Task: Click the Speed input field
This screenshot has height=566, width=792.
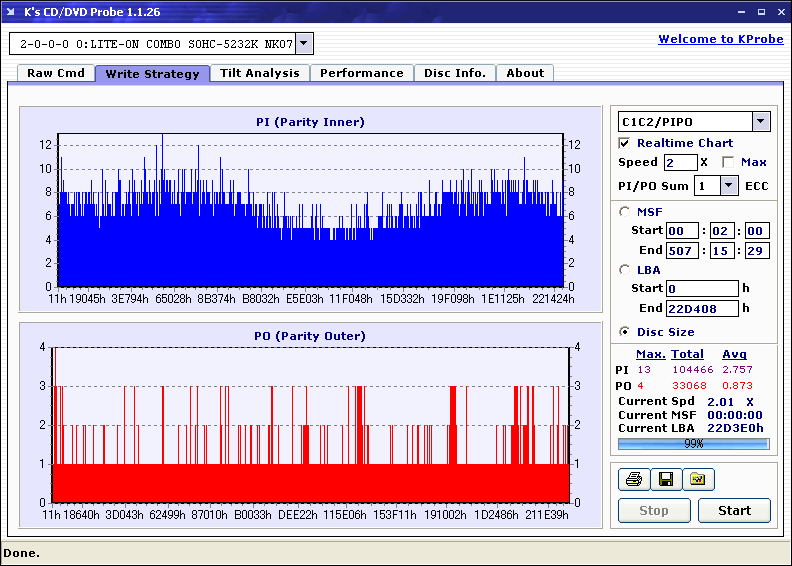Action: pos(680,162)
